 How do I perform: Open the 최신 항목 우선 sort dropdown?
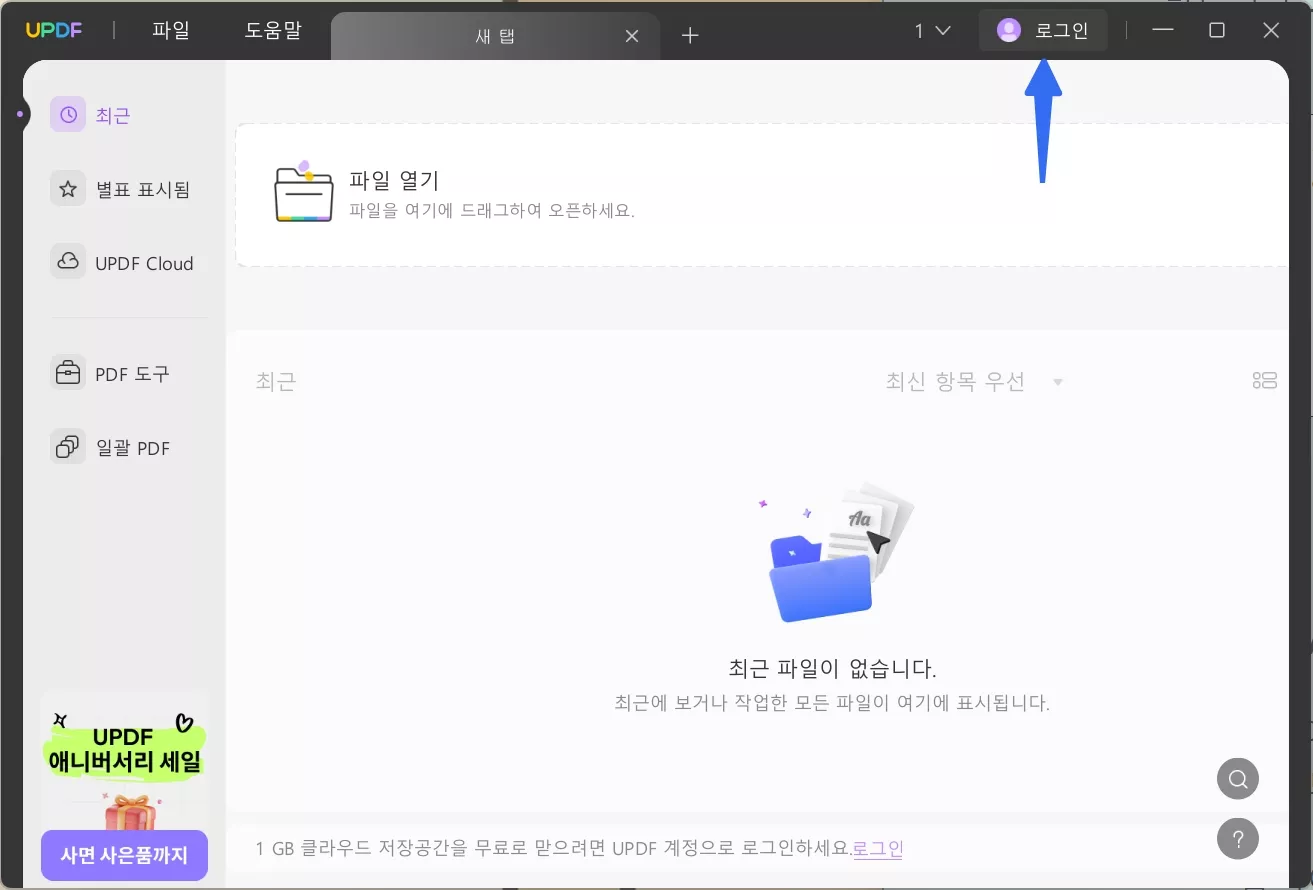[973, 382]
